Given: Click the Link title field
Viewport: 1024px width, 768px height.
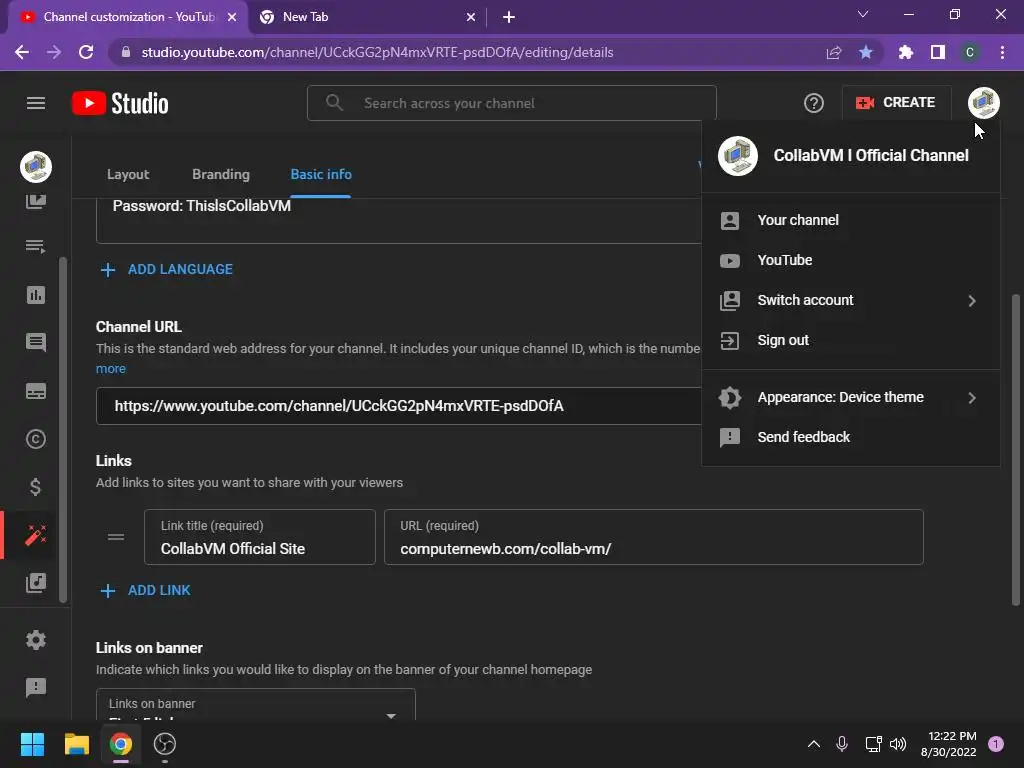Looking at the screenshot, I should pos(259,537).
